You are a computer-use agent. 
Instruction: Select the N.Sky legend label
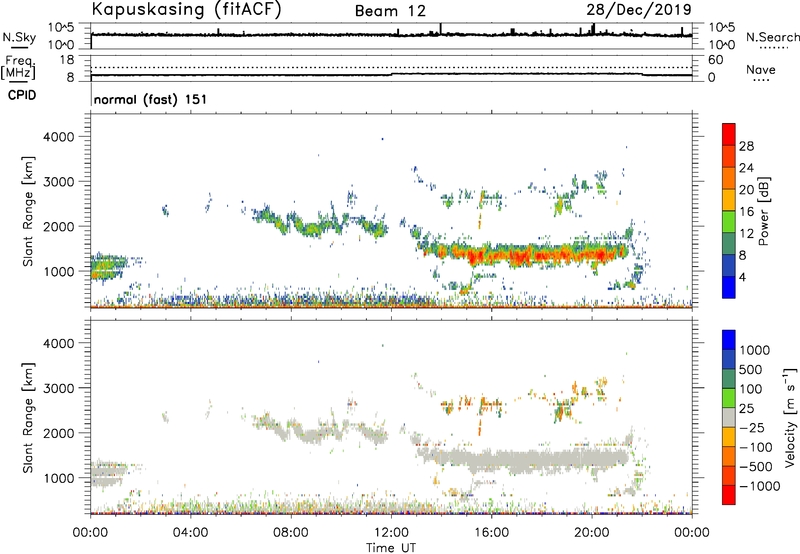(19, 37)
